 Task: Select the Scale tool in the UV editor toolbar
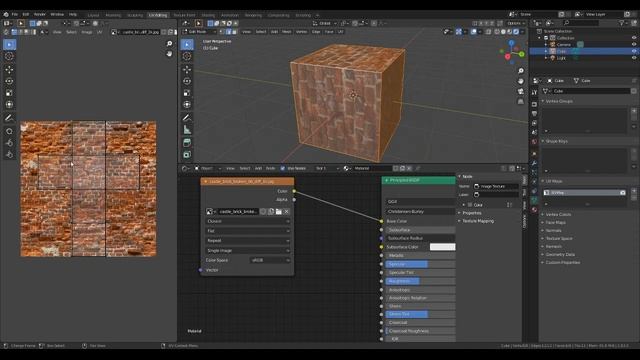[x=9, y=93]
